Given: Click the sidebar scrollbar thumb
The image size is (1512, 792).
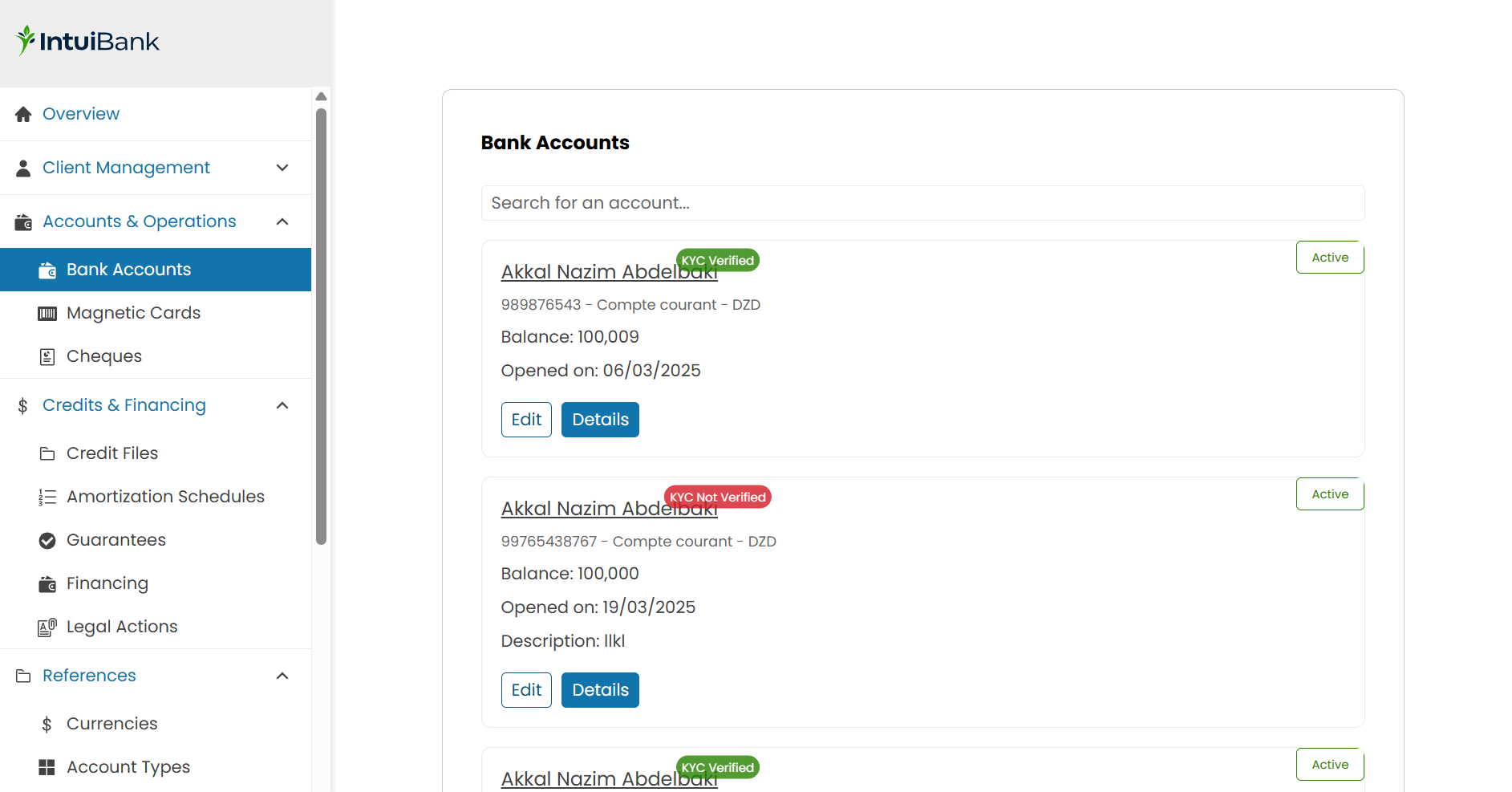Looking at the screenshot, I should pos(321,327).
